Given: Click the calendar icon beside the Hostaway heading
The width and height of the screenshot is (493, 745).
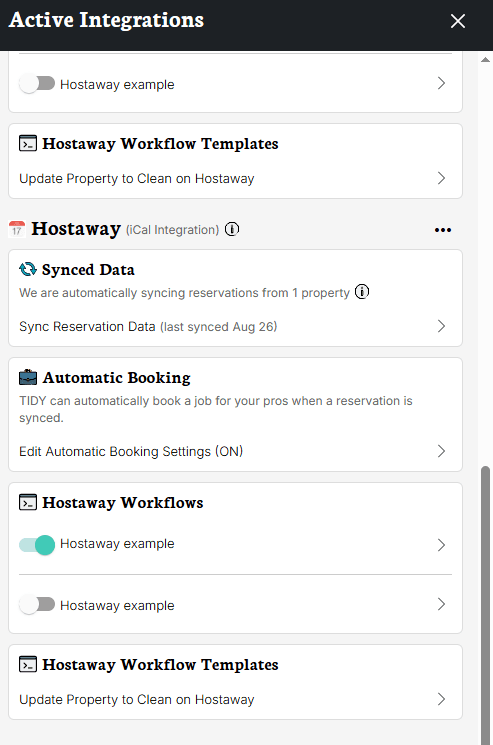Looking at the screenshot, I should [x=17, y=229].
